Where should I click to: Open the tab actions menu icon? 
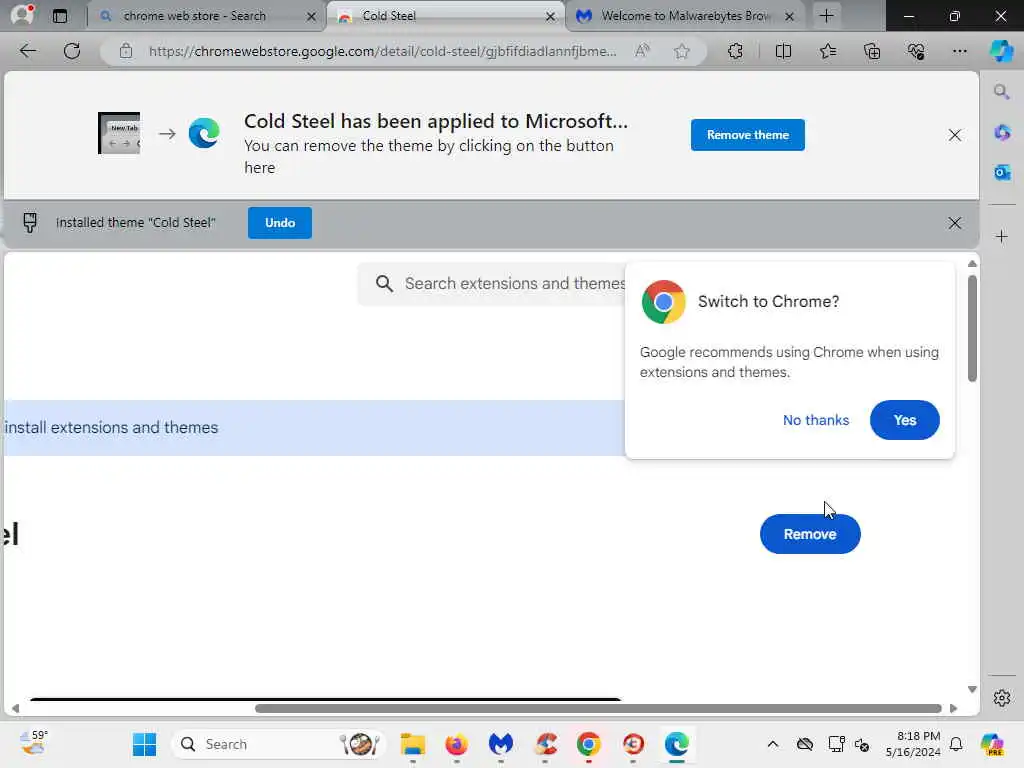(x=60, y=16)
